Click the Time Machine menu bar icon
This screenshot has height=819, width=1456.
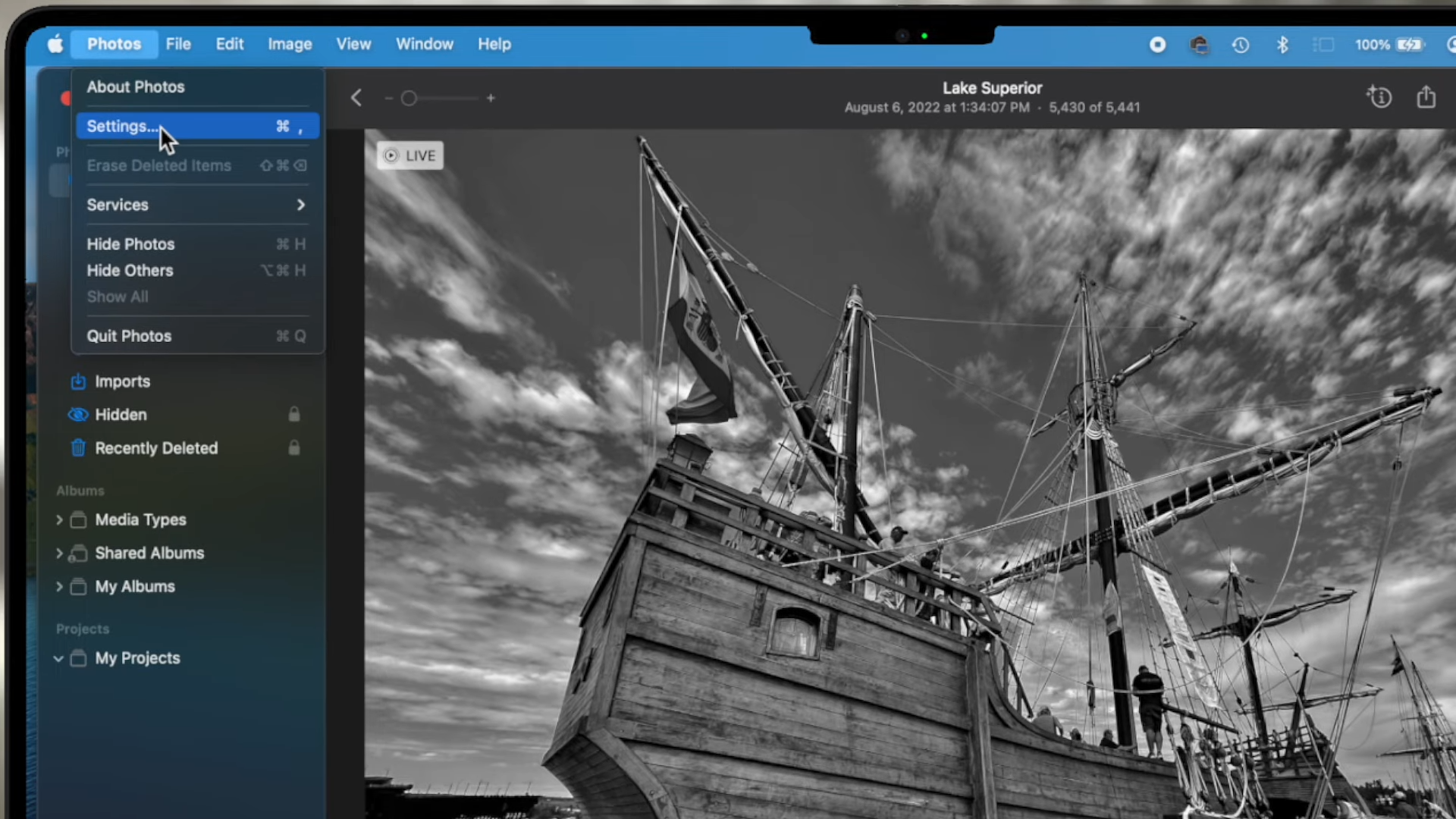pos(1241,45)
